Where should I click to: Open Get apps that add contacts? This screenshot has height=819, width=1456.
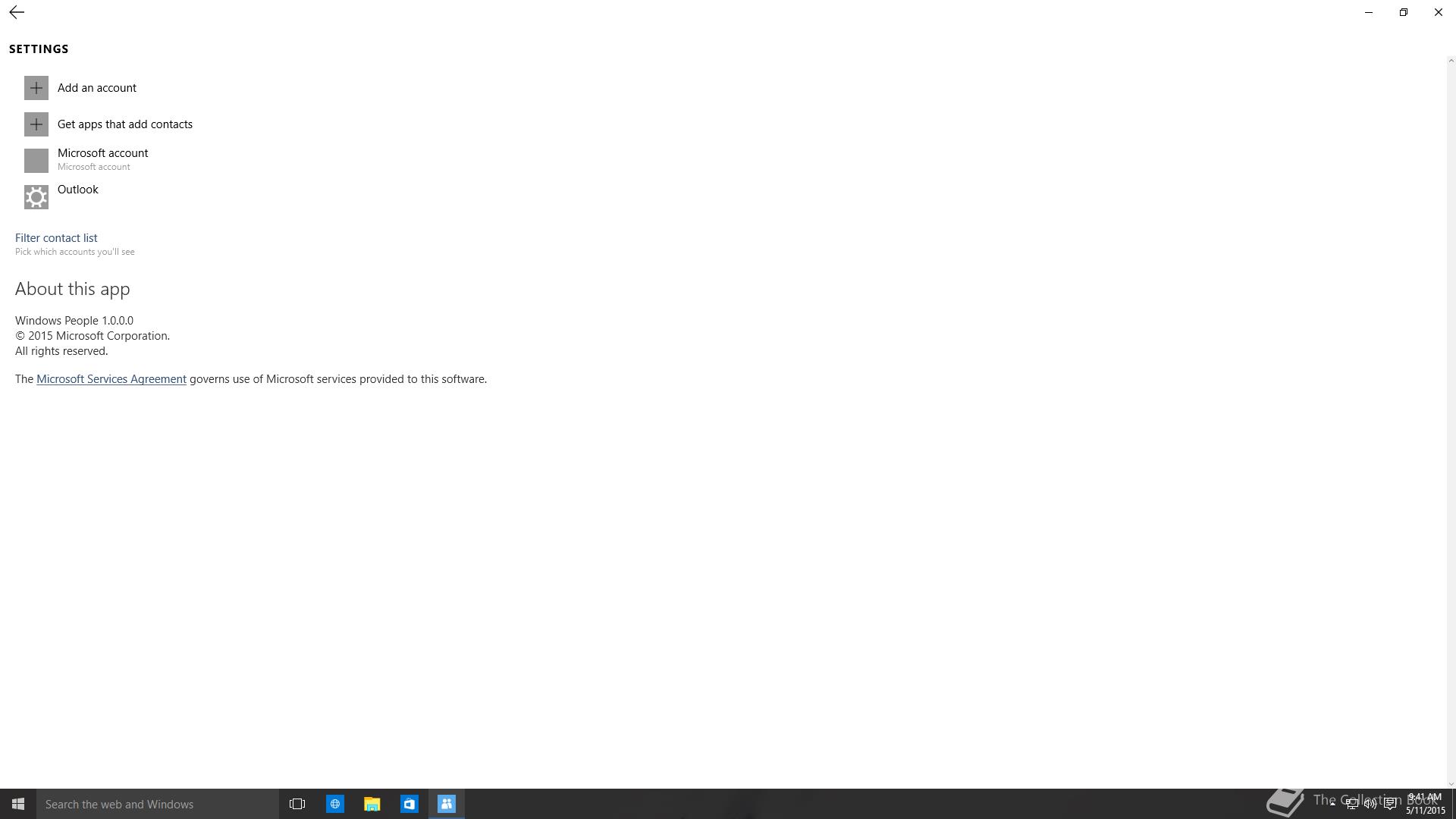[125, 124]
